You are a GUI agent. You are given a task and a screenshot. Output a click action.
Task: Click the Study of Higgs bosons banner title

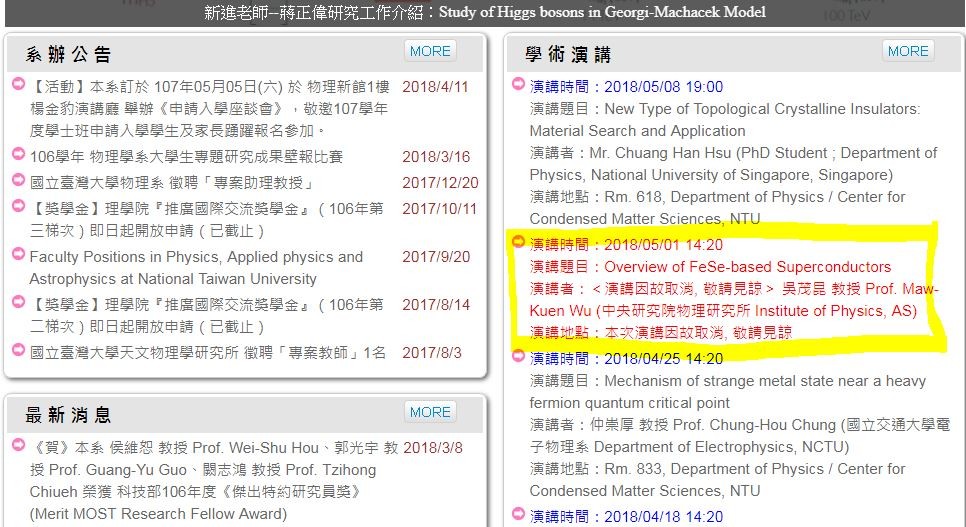(483, 12)
